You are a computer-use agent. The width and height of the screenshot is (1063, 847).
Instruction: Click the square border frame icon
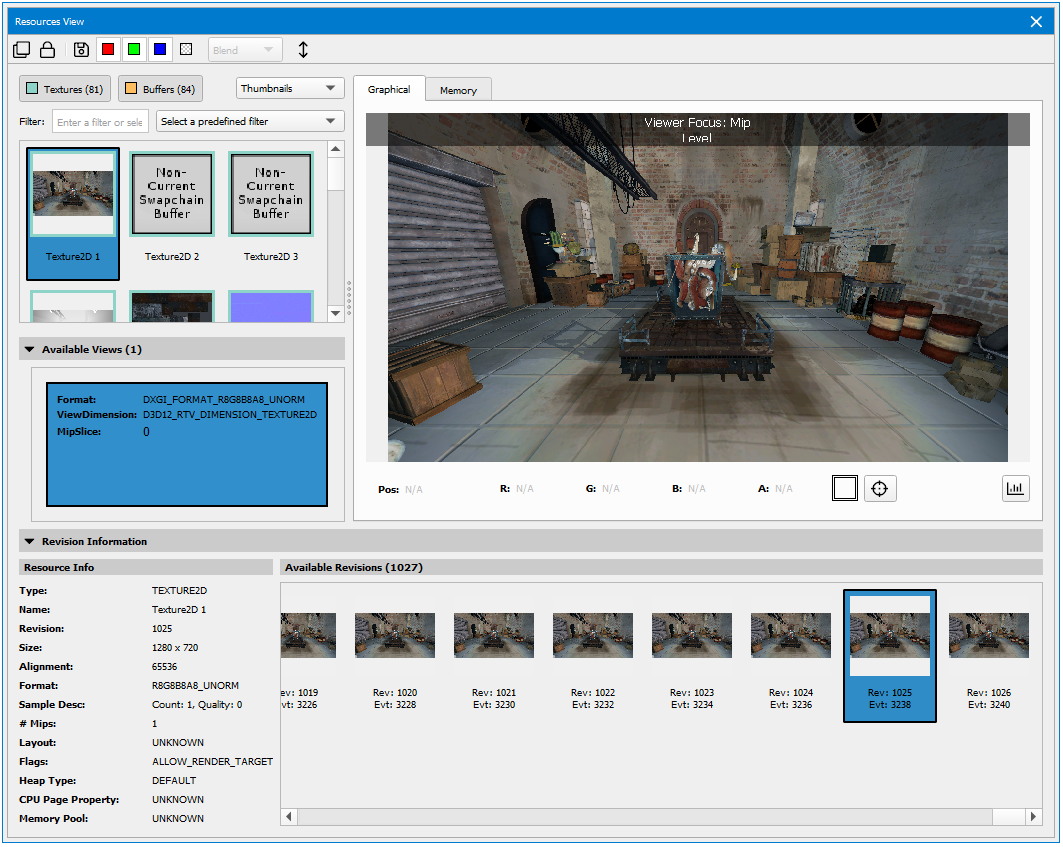[844, 488]
